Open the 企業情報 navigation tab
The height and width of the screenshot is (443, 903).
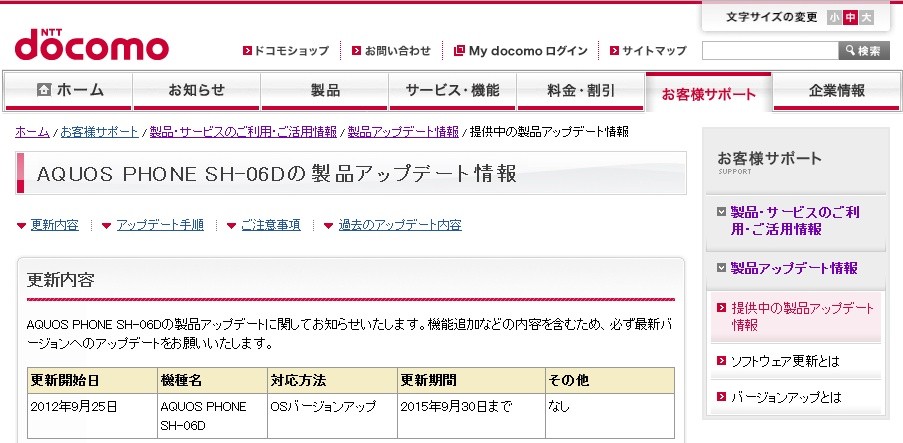837,90
